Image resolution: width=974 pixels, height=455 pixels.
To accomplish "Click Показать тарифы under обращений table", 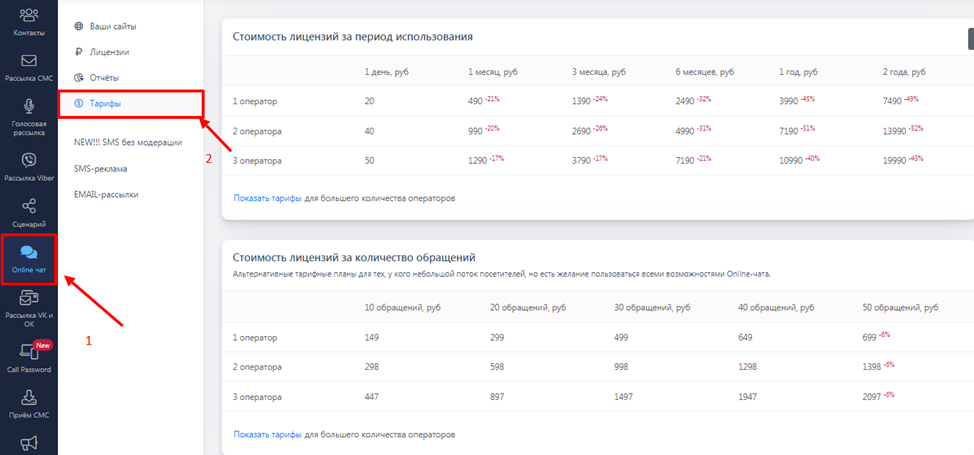I will [268, 434].
